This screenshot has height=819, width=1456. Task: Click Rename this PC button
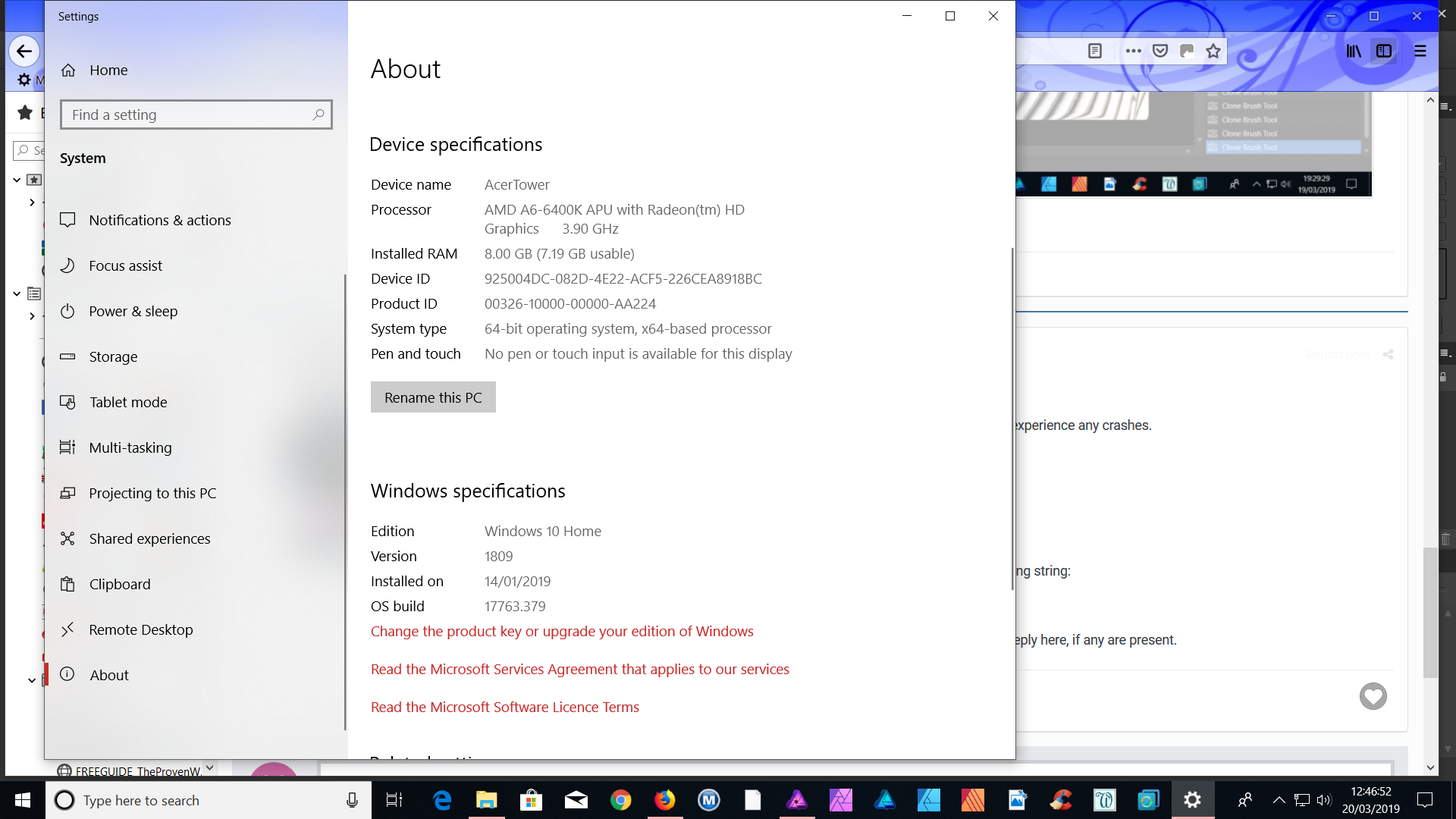coord(433,397)
